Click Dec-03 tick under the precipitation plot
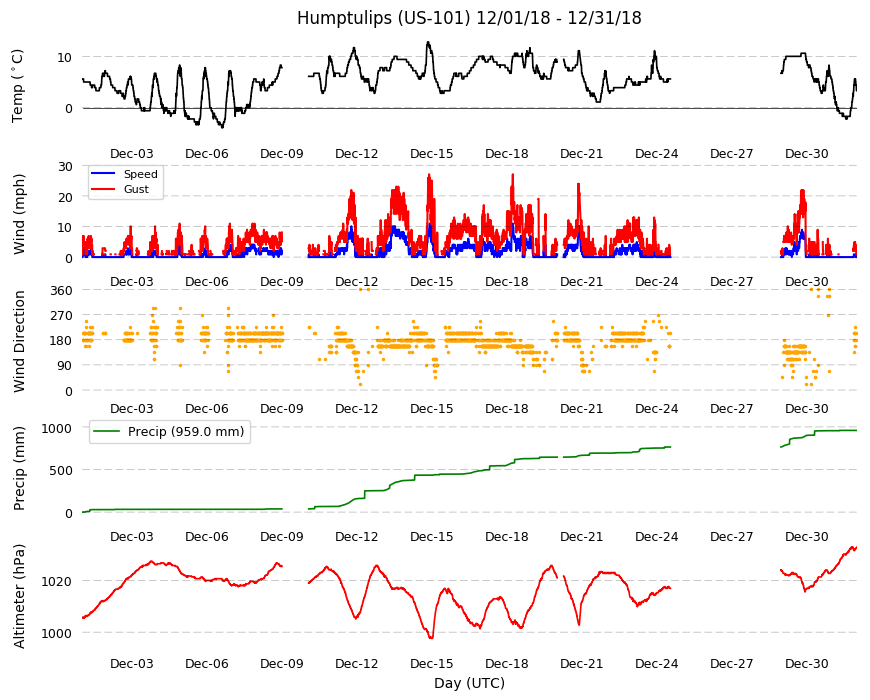 point(131,536)
